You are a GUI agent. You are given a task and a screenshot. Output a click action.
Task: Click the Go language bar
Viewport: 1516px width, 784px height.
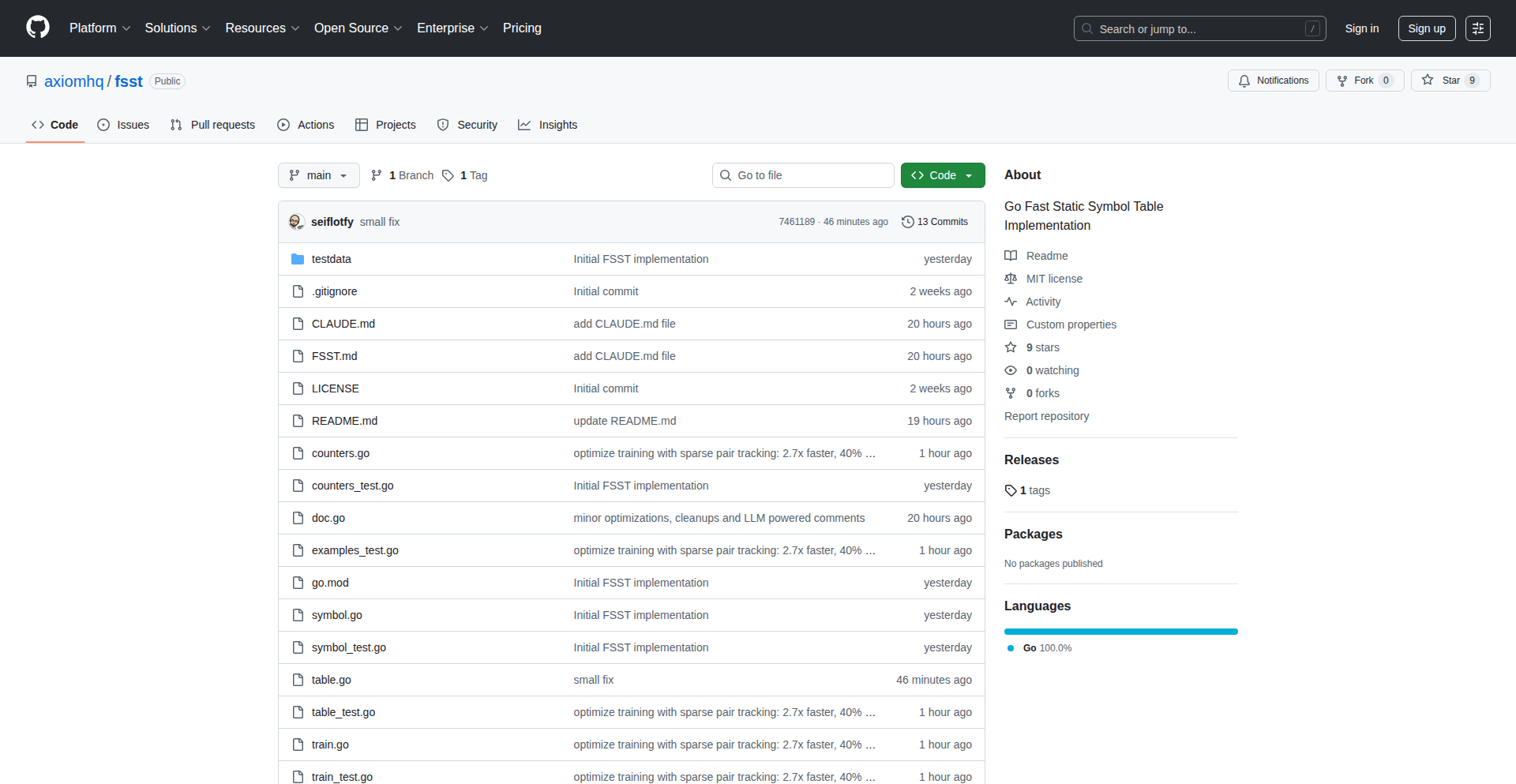1120,632
